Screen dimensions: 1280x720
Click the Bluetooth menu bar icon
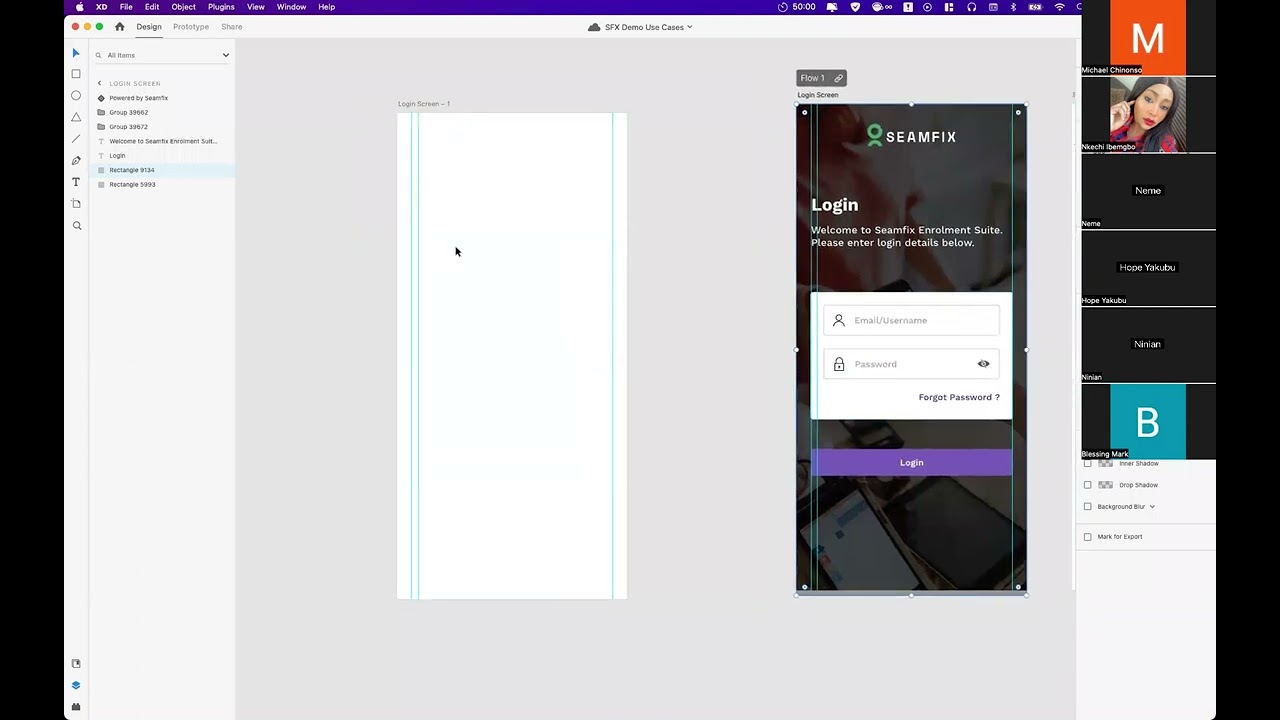click(x=1012, y=7)
